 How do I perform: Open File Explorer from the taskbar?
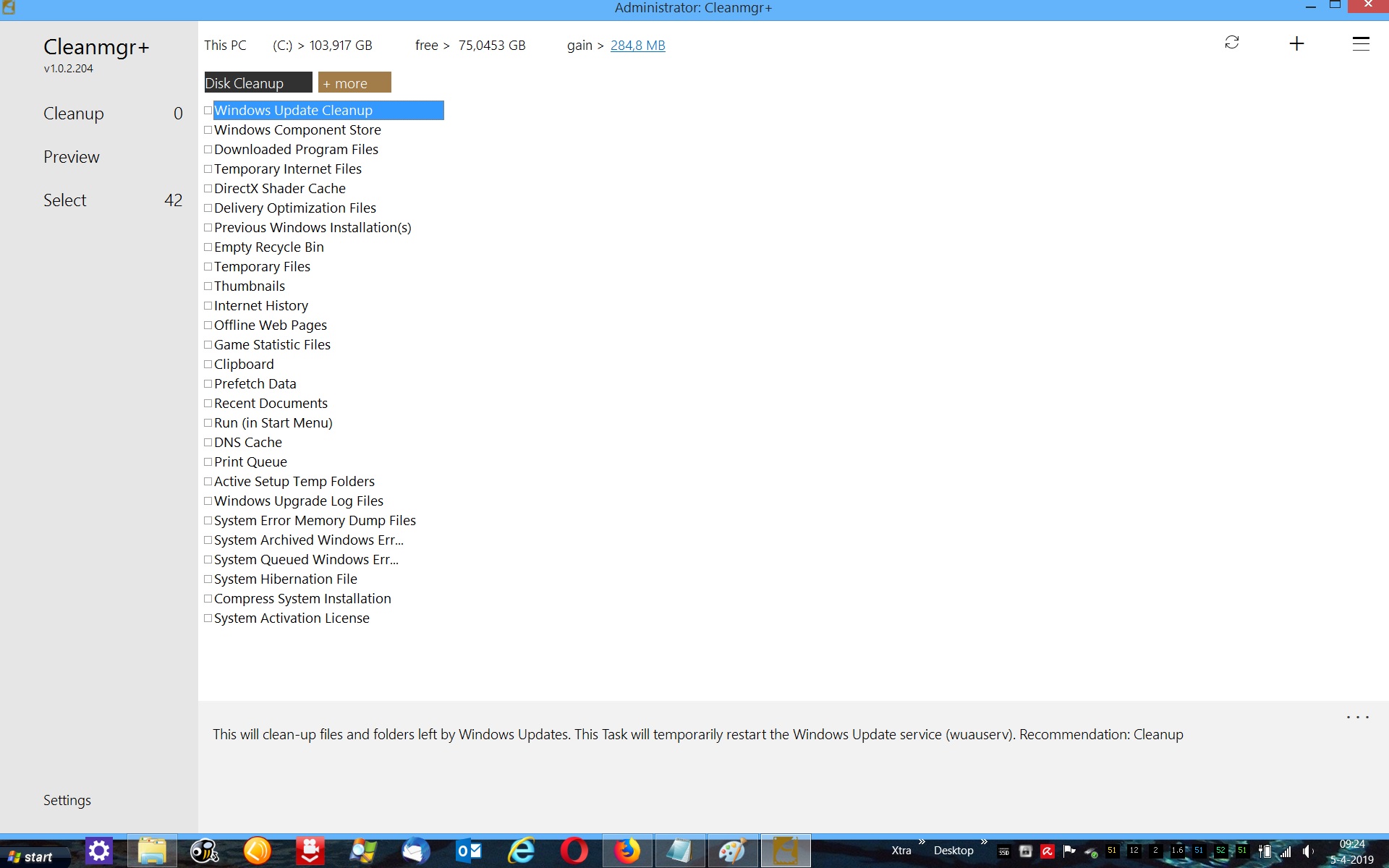pos(152,851)
